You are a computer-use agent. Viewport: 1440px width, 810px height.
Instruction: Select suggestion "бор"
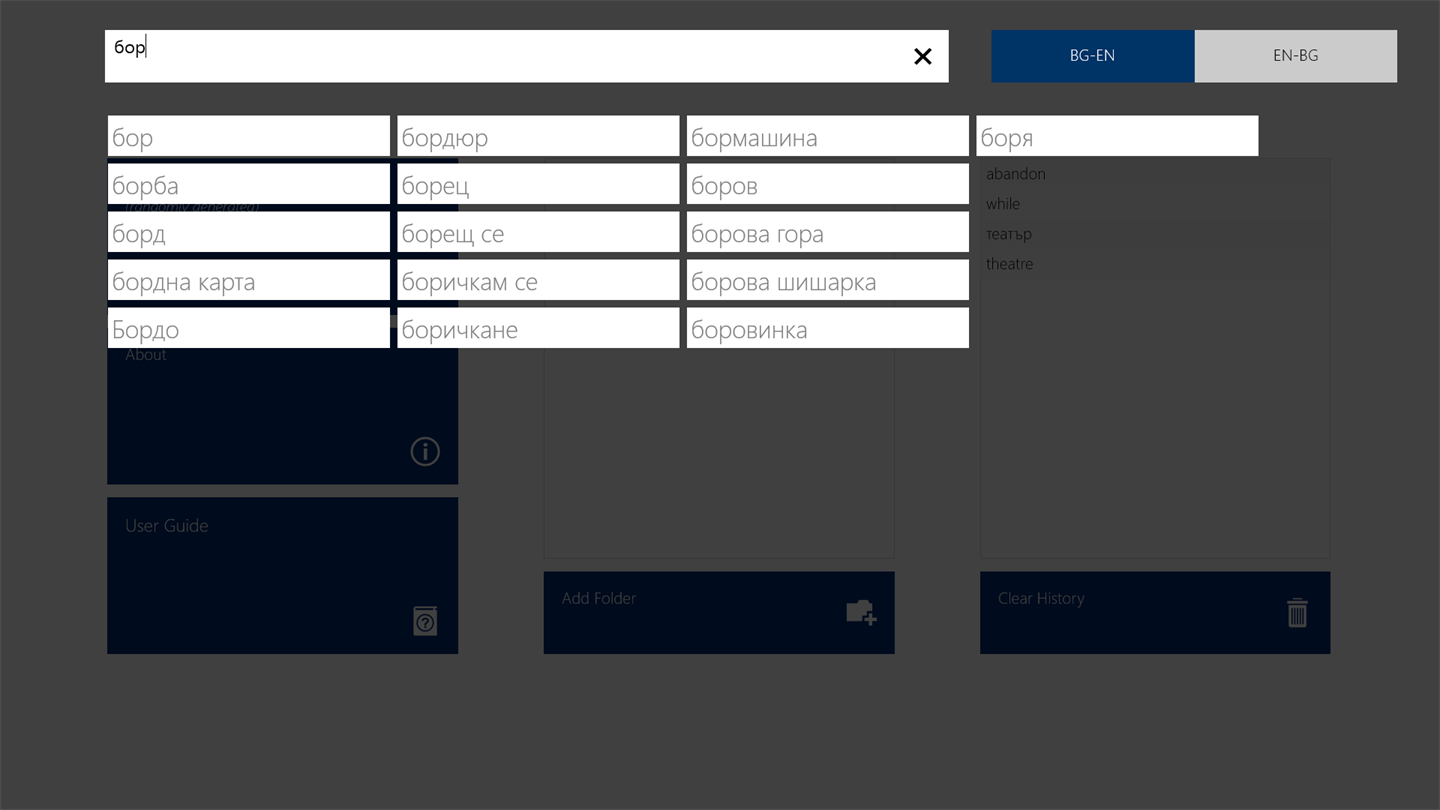[x=249, y=136]
